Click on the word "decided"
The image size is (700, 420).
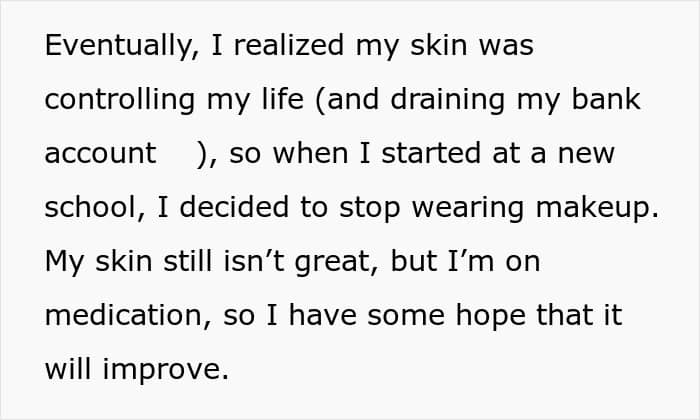[x=234, y=207]
